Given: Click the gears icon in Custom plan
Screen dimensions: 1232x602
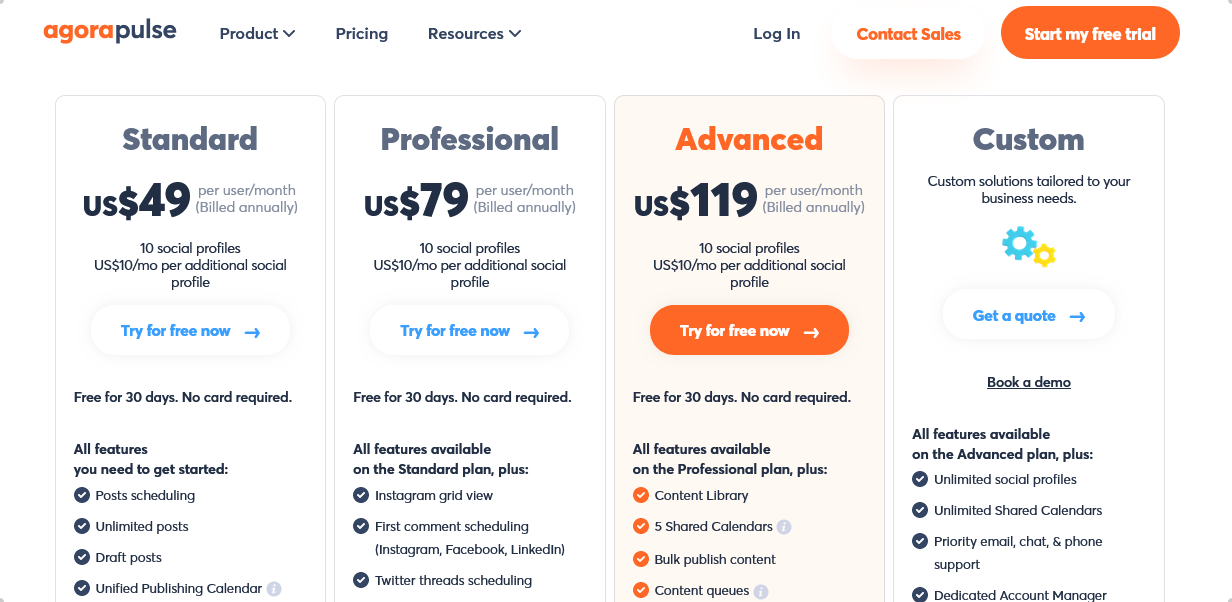Looking at the screenshot, I should [1029, 246].
